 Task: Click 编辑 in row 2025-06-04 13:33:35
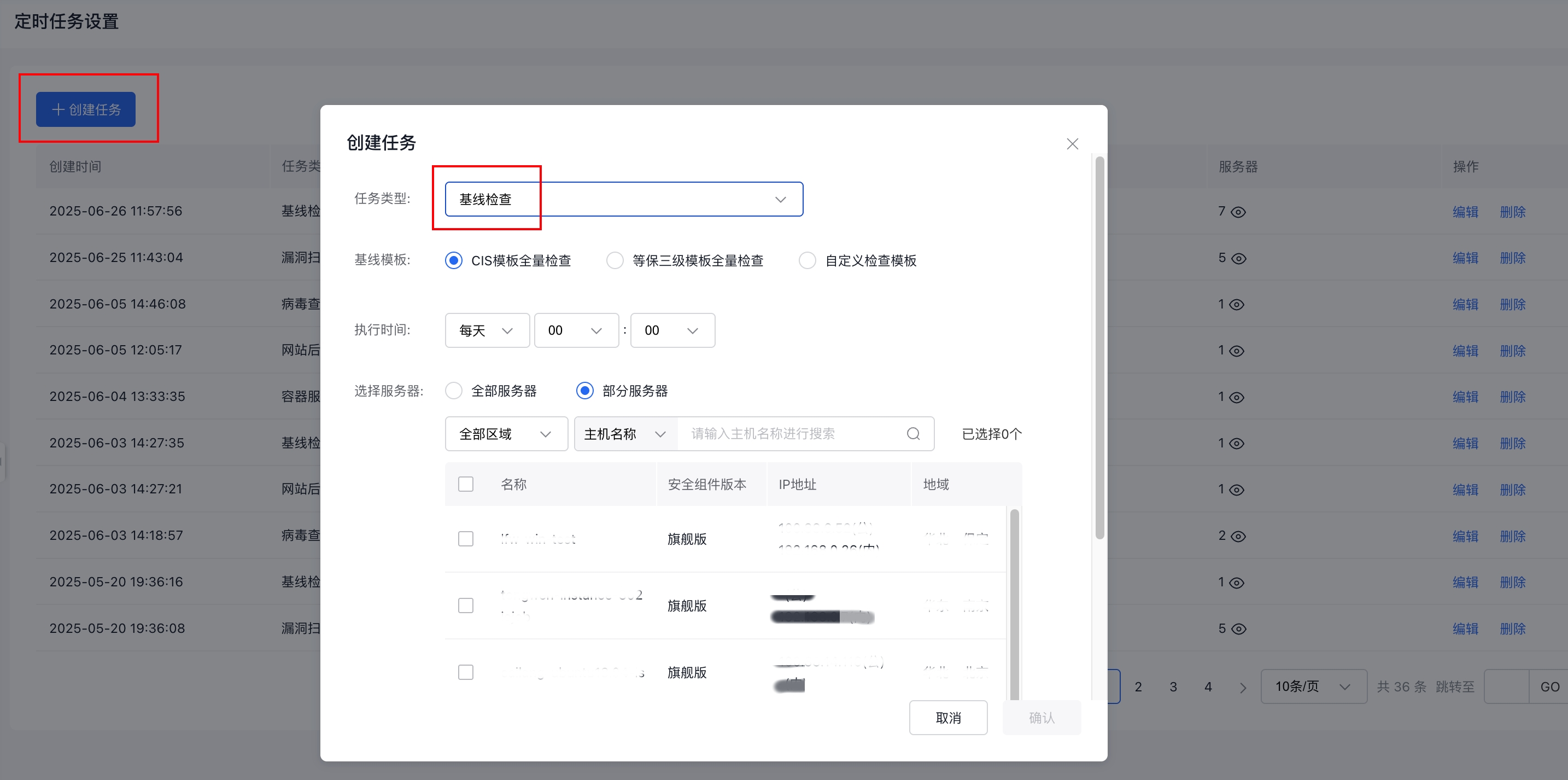point(1465,397)
